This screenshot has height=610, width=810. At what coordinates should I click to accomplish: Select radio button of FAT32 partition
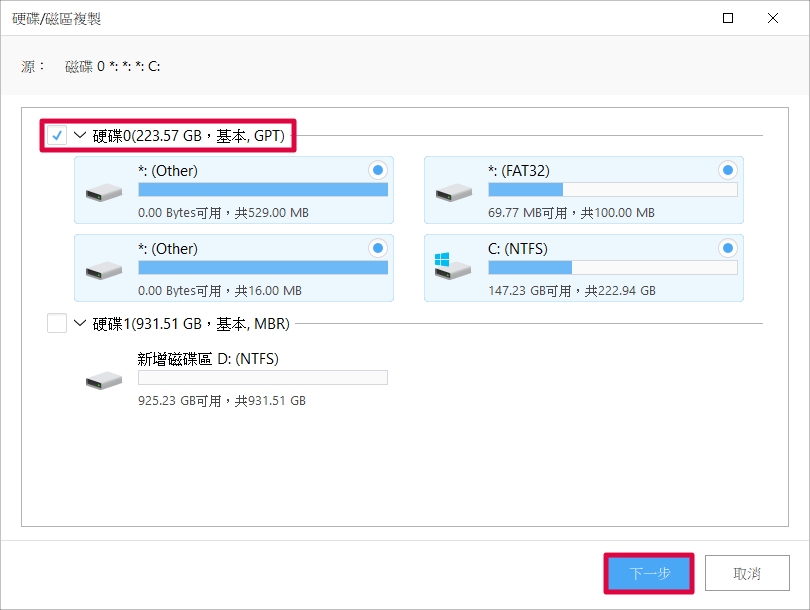tap(727, 170)
